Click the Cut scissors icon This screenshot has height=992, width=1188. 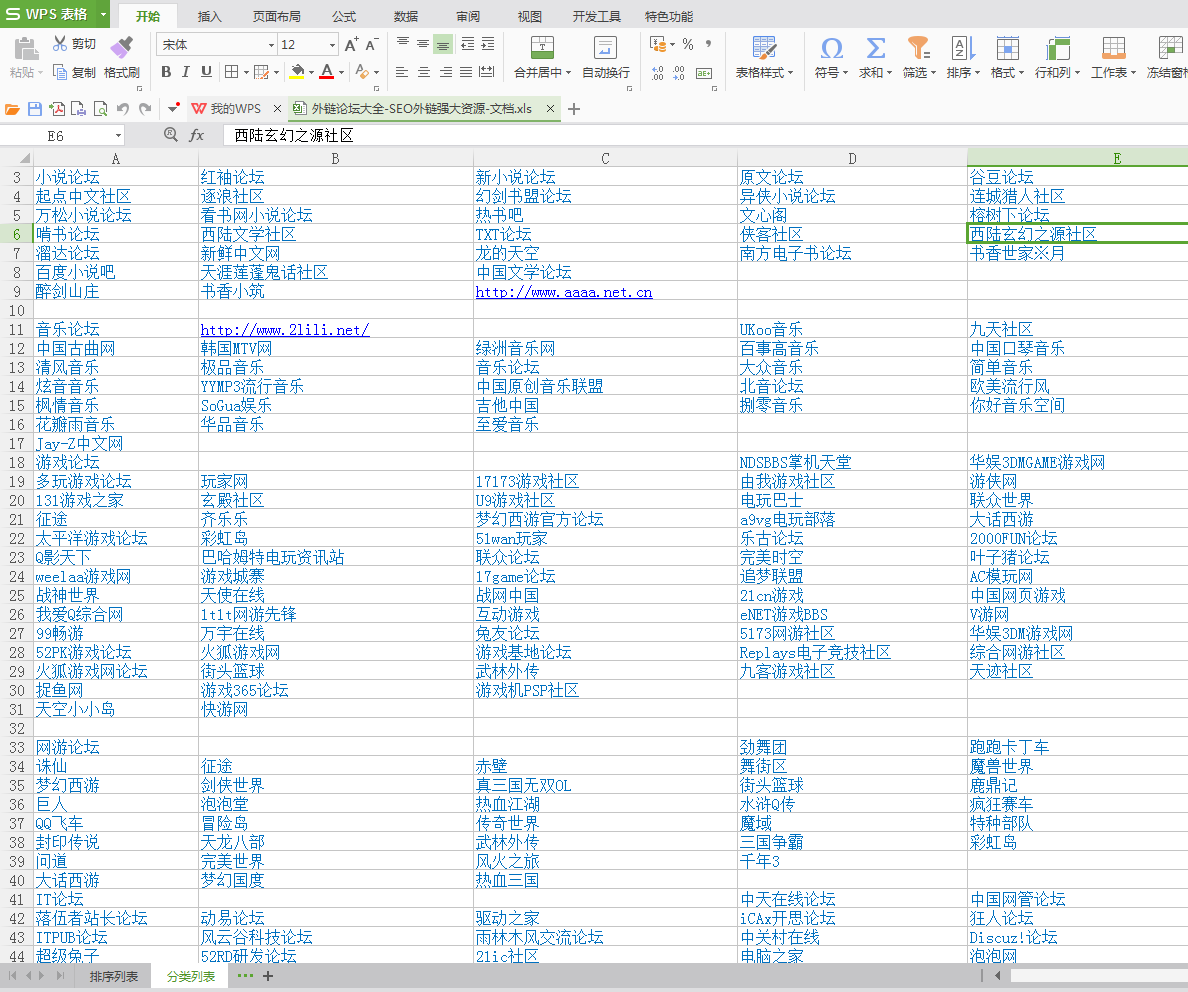click(x=60, y=44)
